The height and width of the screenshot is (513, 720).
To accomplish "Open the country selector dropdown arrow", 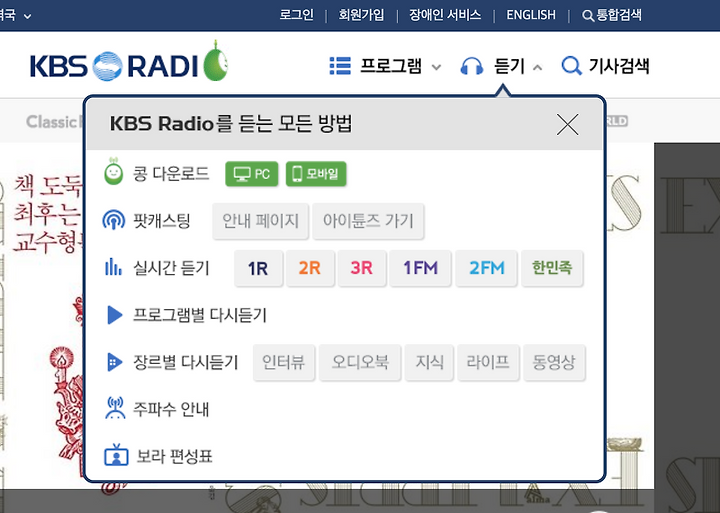I will point(28,16).
